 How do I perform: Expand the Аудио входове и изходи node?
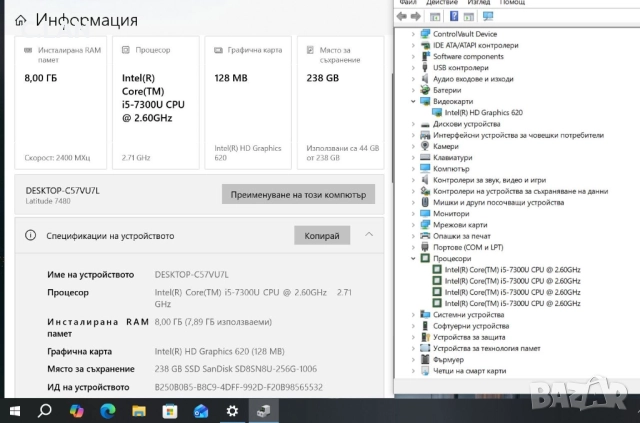tap(413, 79)
